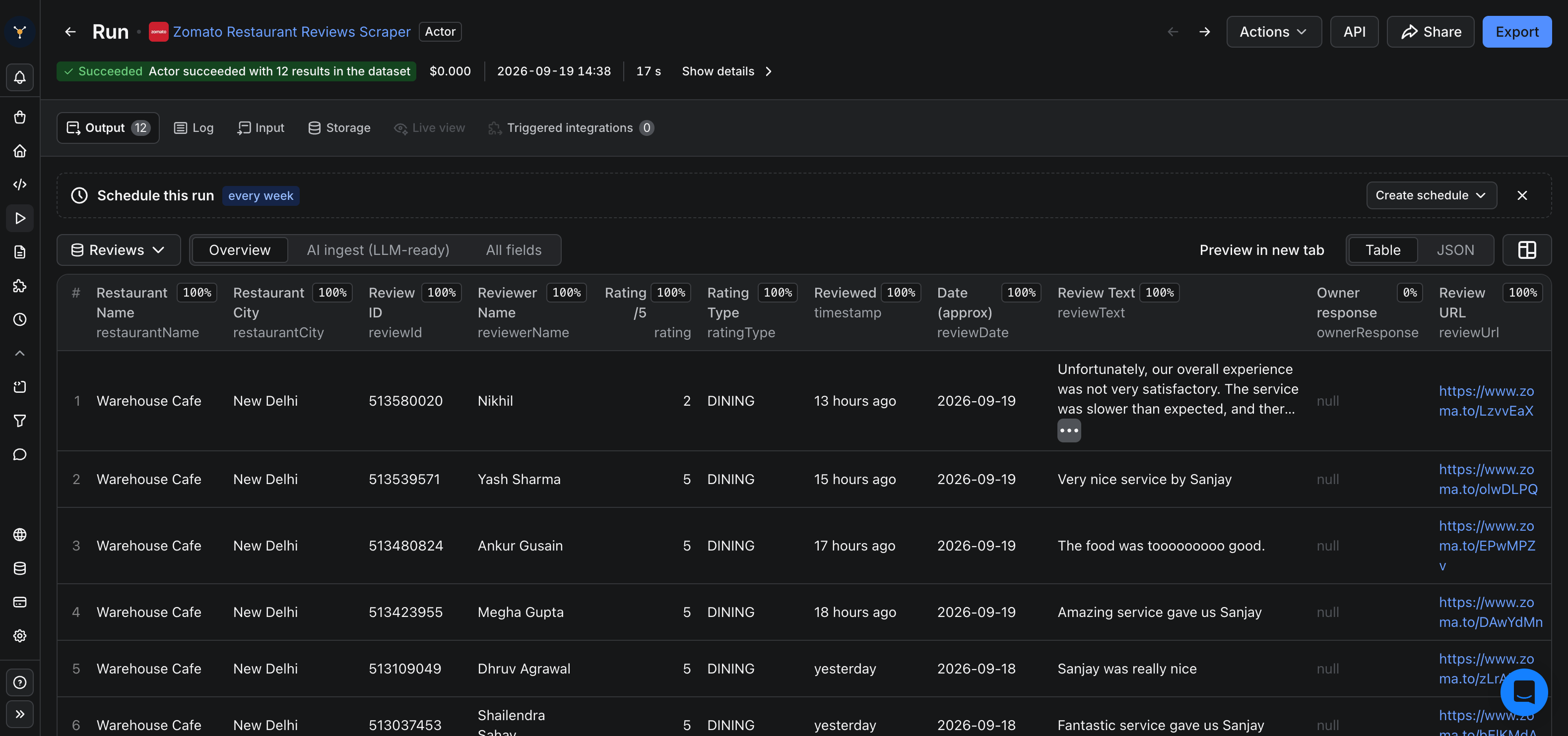Open review URL ending DAwYdMn
Screen dimensions: 1568x736
pos(1491,612)
